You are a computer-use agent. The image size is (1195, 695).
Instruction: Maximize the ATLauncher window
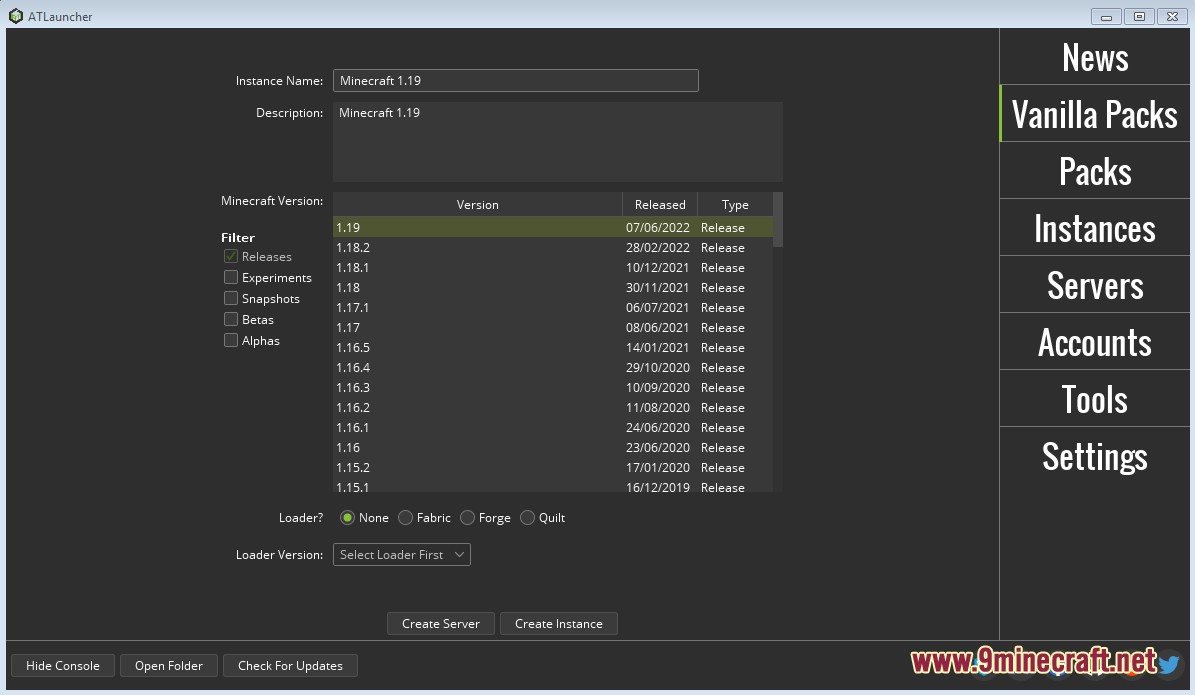pyautogui.click(x=1139, y=17)
